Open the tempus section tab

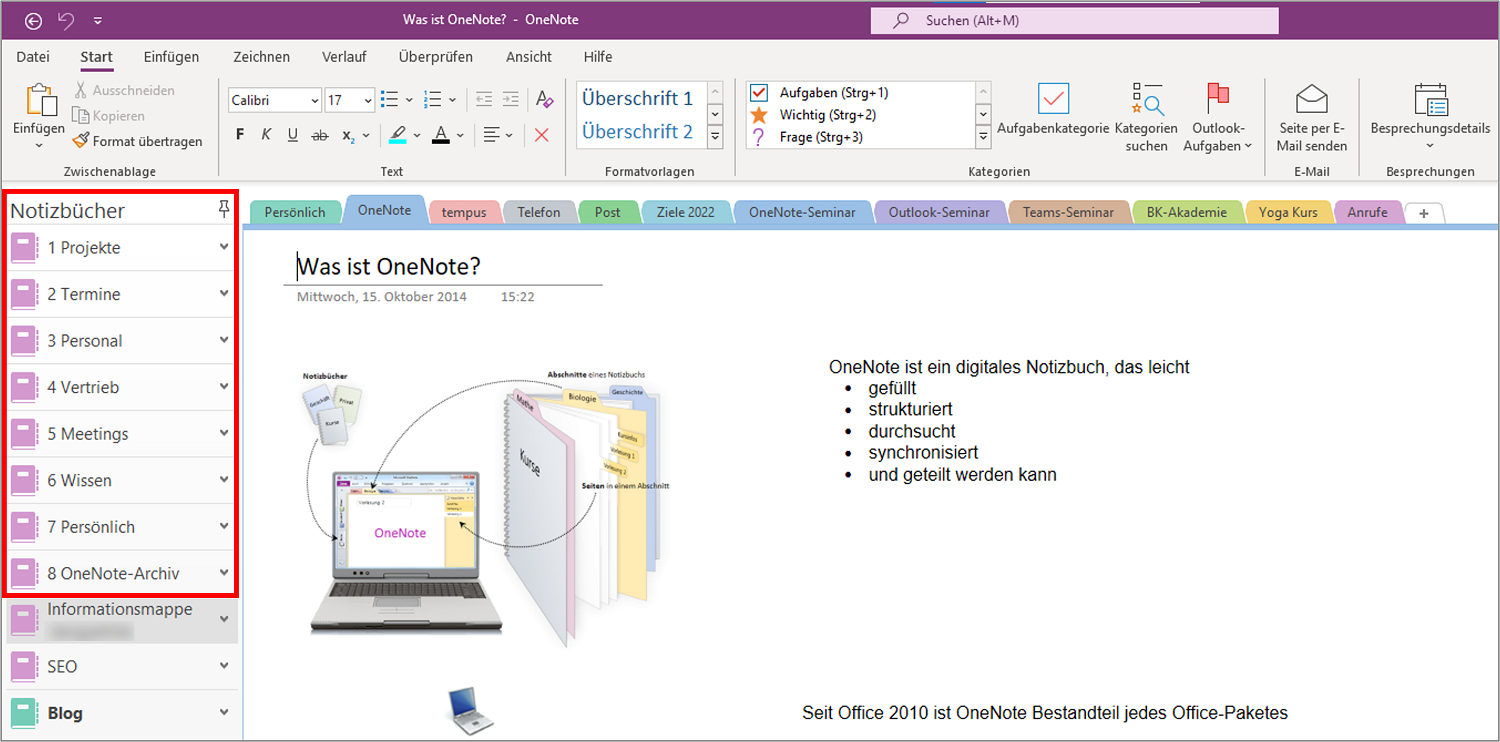coord(464,212)
